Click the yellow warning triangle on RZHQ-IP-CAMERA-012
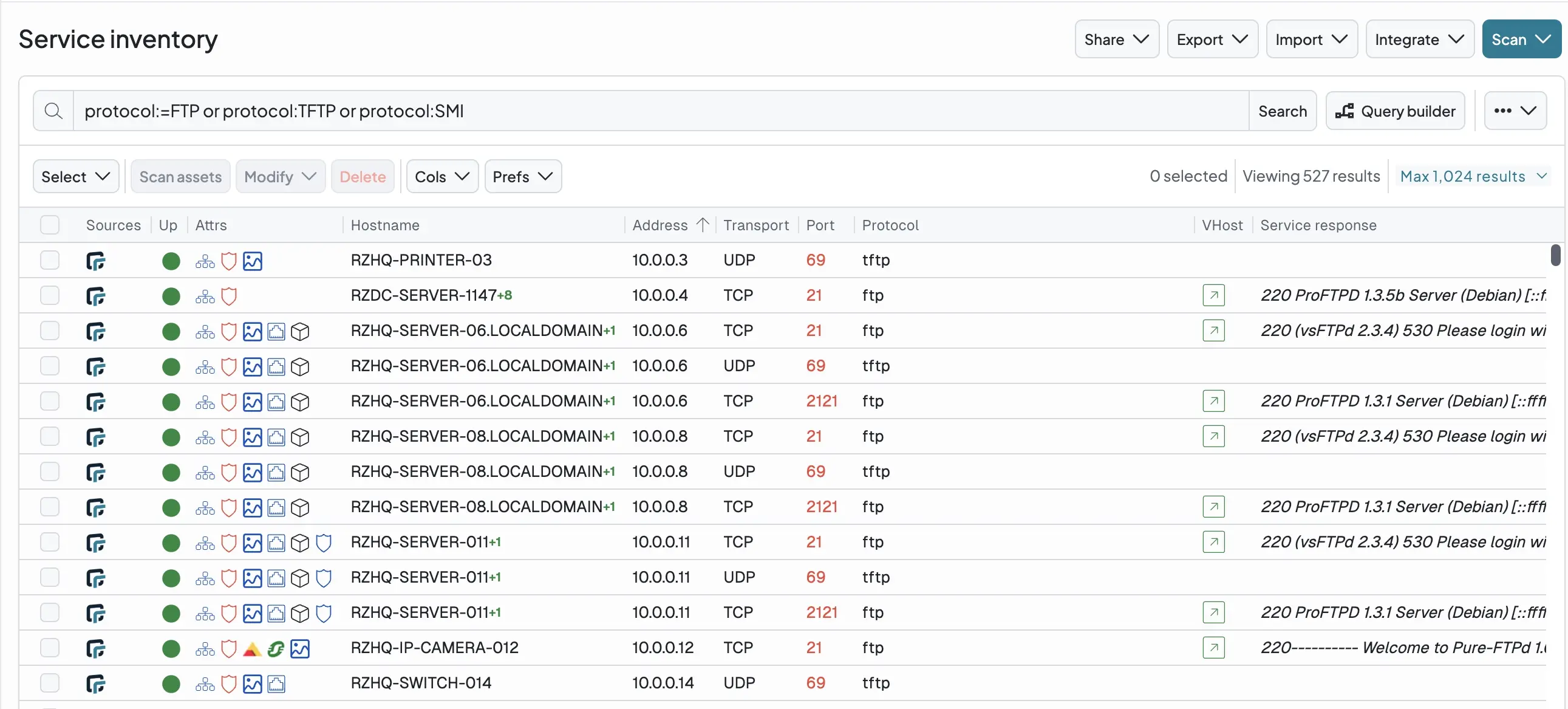1568x709 pixels. (x=252, y=648)
